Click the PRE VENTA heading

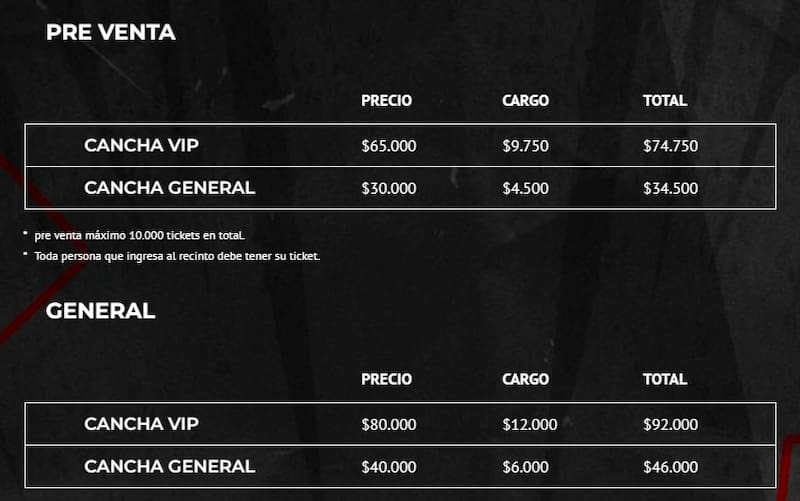110,33
